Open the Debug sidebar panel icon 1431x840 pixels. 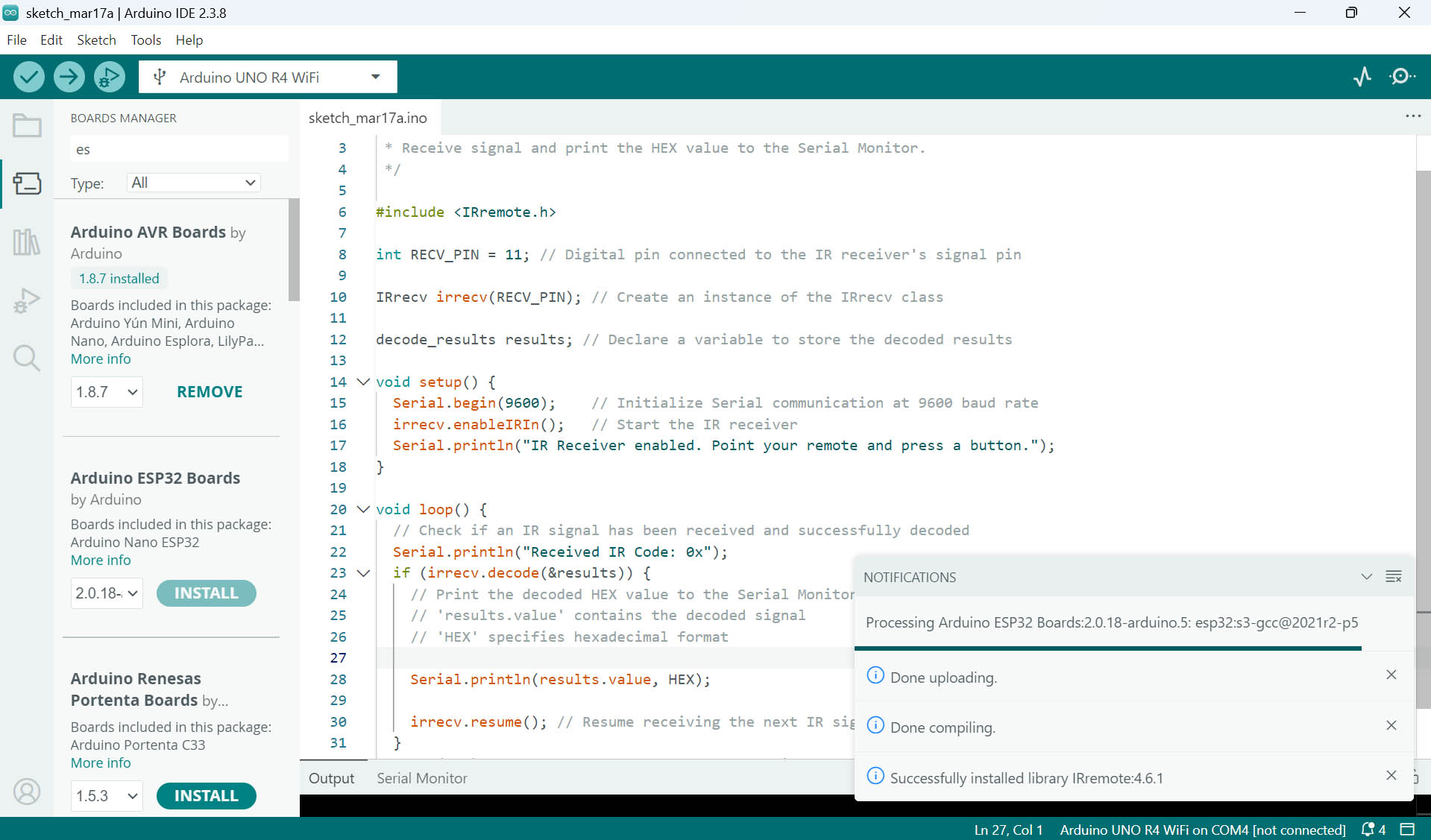point(27,300)
